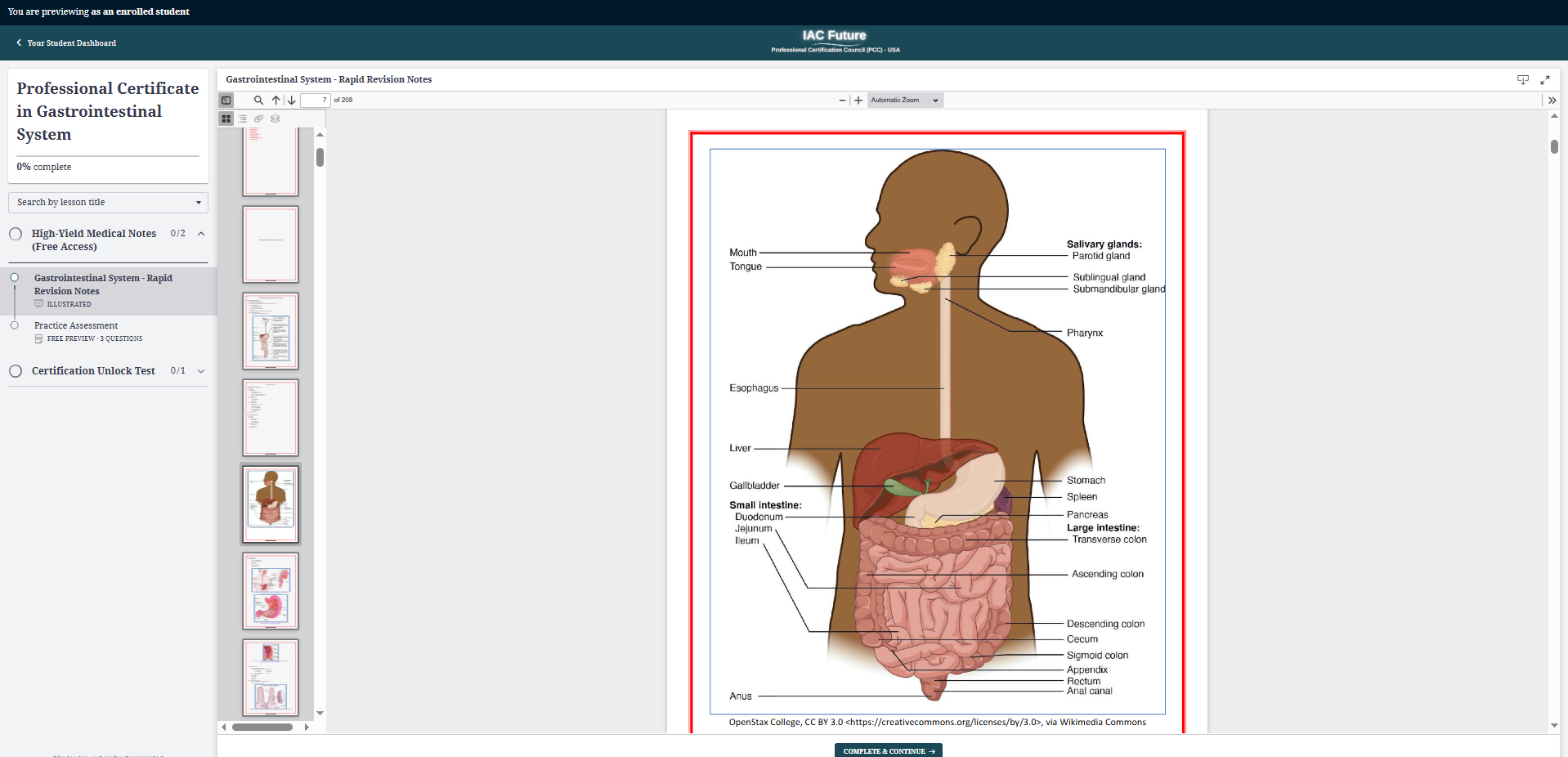Open the Practice Assessment lesson
The image size is (1568, 757).
click(76, 325)
